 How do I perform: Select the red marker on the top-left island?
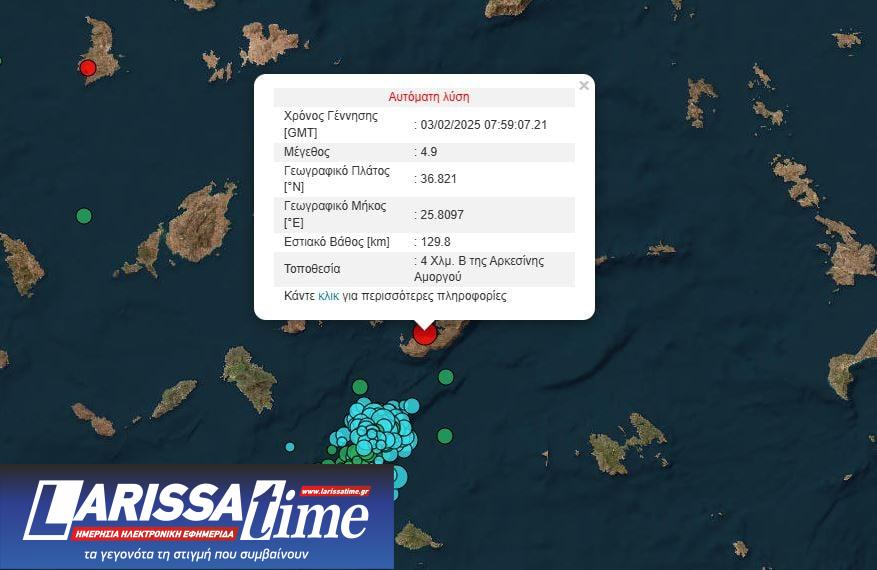click(88, 68)
